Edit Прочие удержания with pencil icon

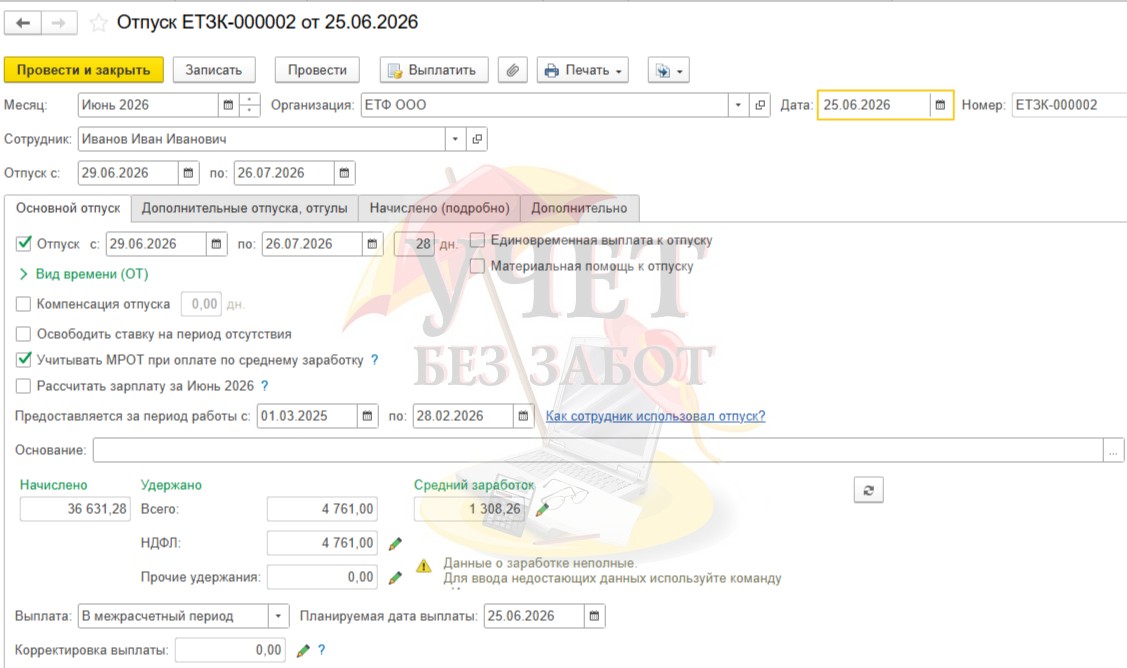click(395, 577)
